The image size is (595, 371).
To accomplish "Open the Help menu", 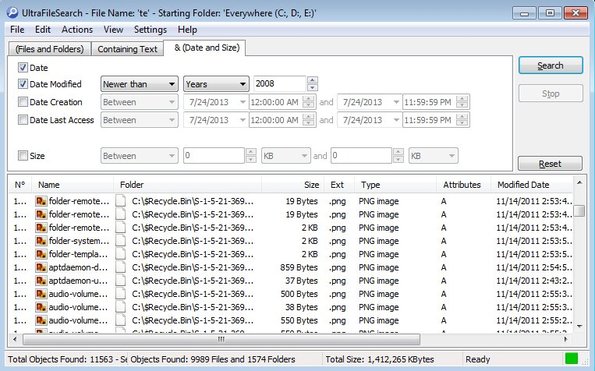I will (187, 30).
